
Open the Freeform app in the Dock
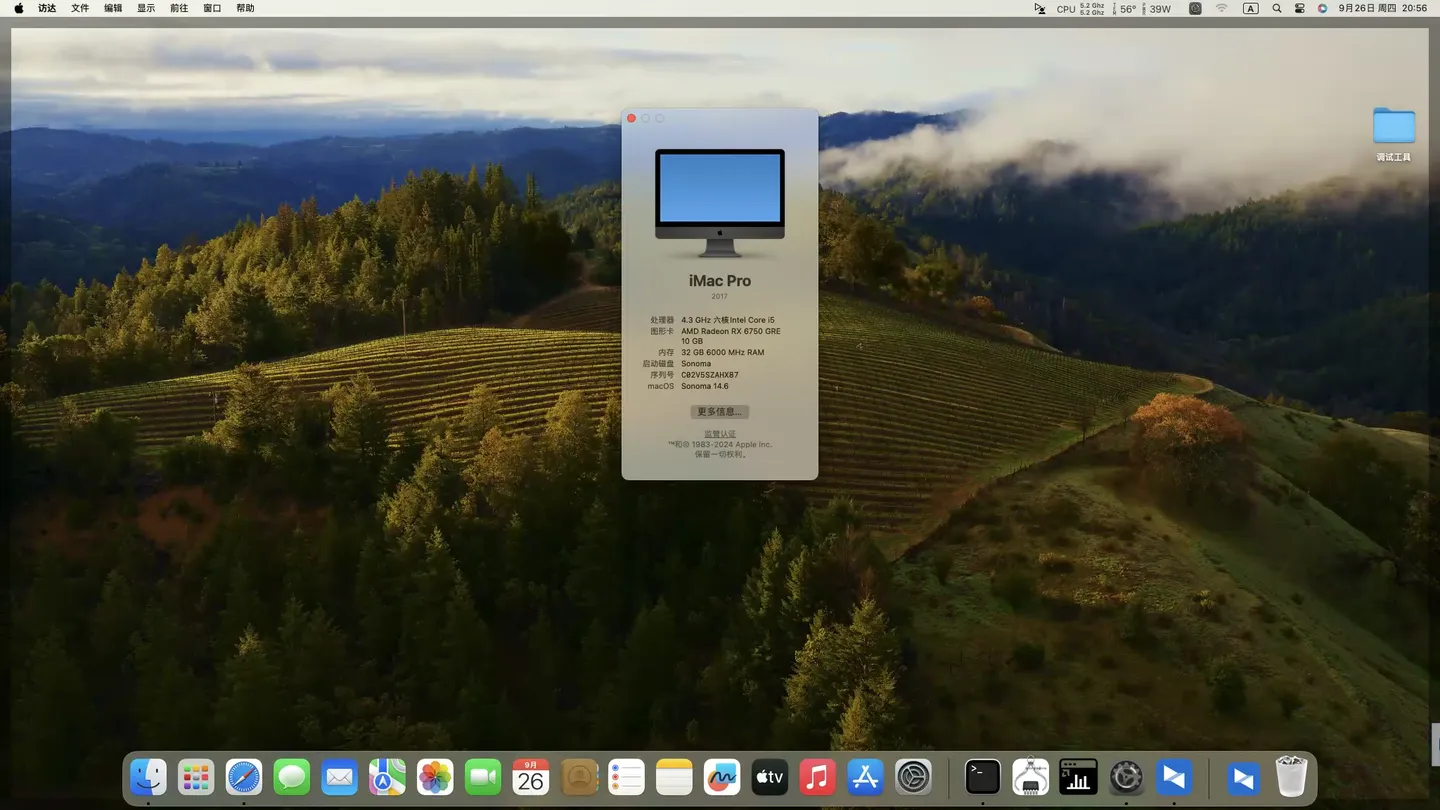[721, 777]
